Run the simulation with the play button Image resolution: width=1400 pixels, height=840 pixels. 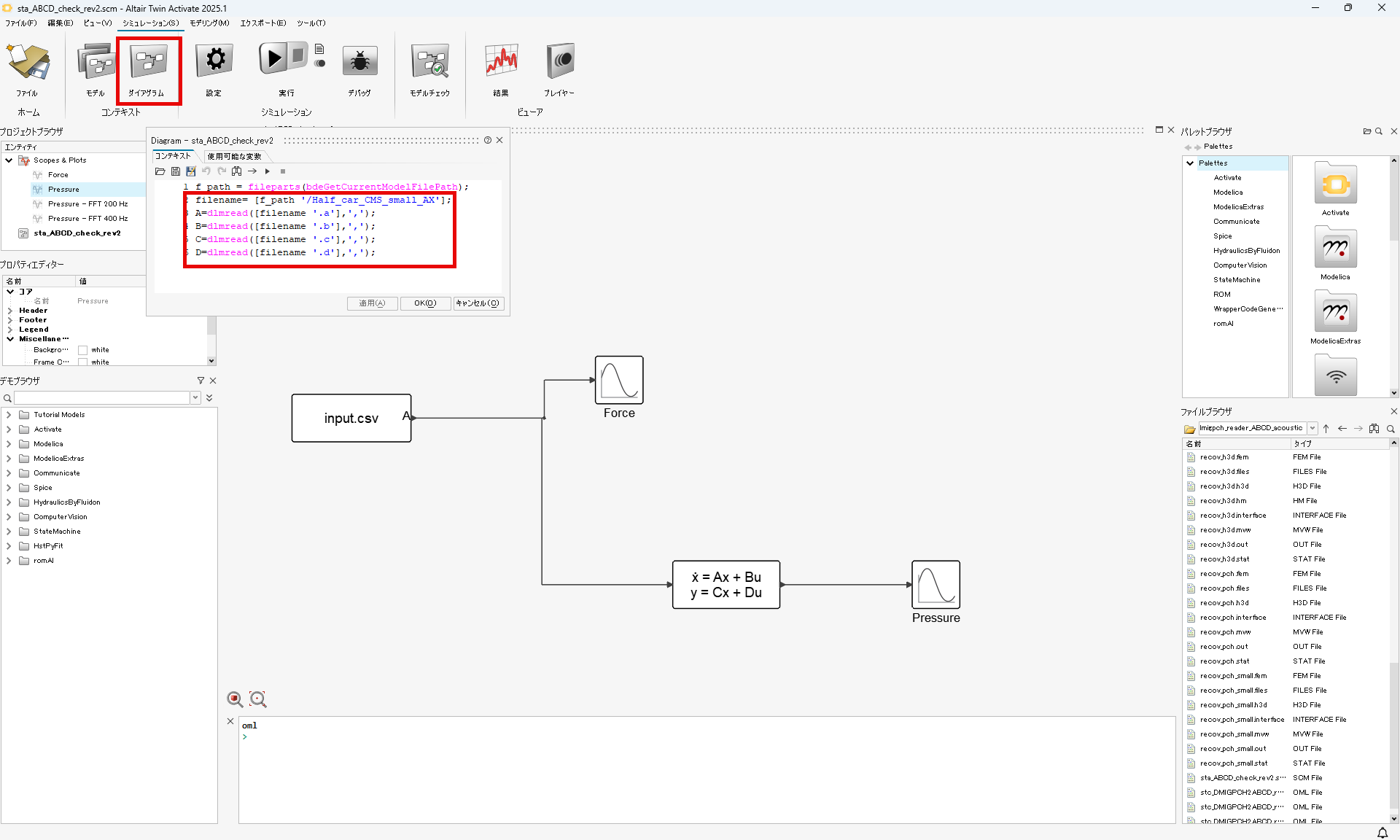pyautogui.click(x=273, y=59)
